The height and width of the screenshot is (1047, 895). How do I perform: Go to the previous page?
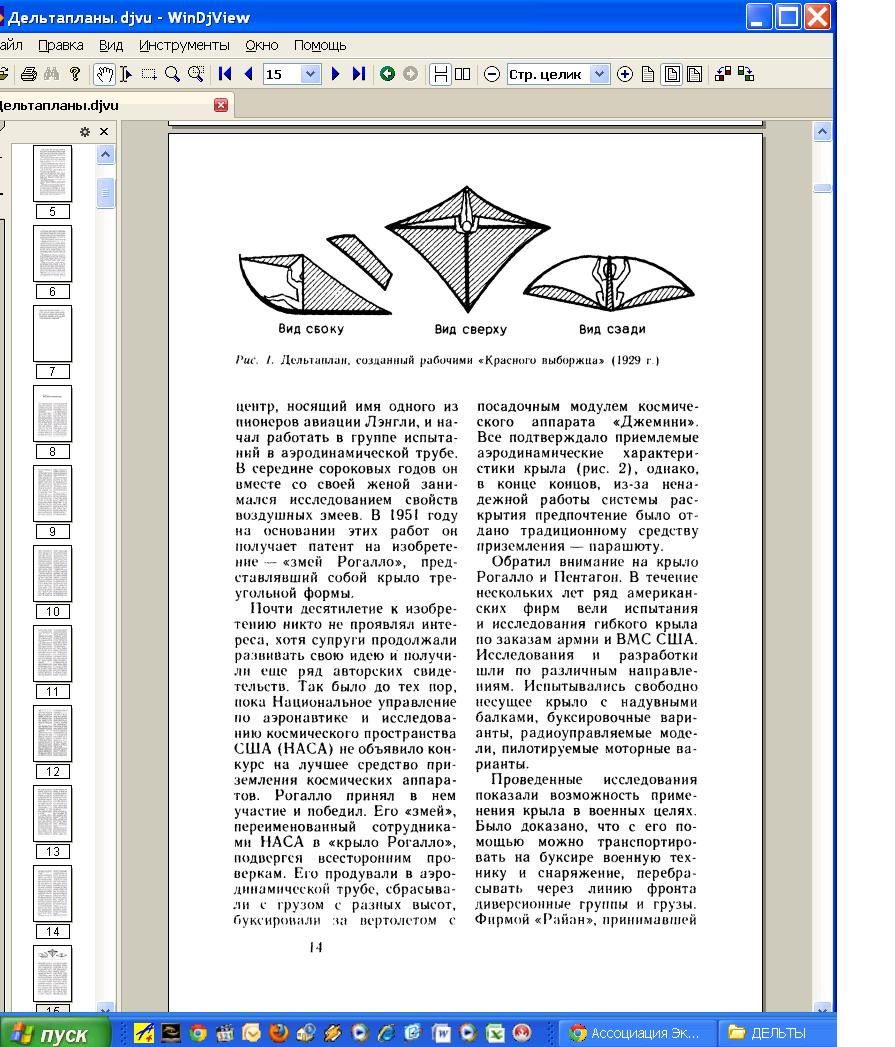pyautogui.click(x=248, y=74)
